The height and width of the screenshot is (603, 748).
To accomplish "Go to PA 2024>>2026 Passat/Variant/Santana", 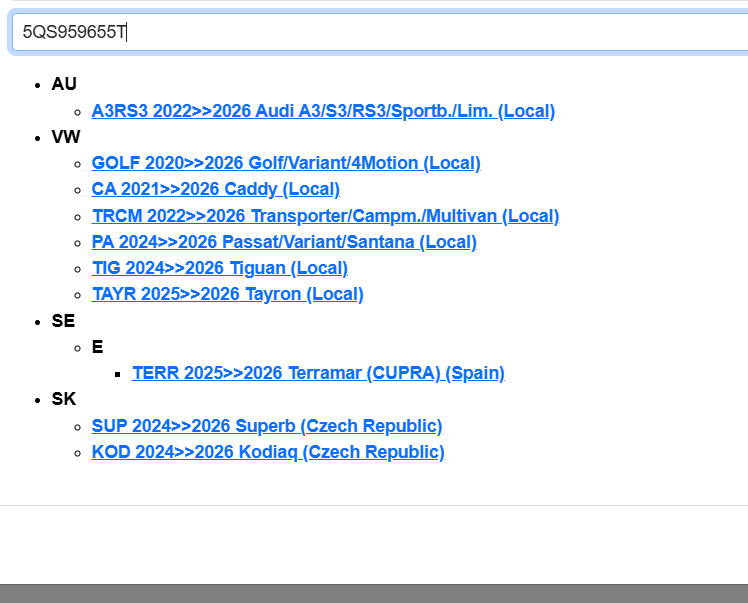I will (x=284, y=242).
